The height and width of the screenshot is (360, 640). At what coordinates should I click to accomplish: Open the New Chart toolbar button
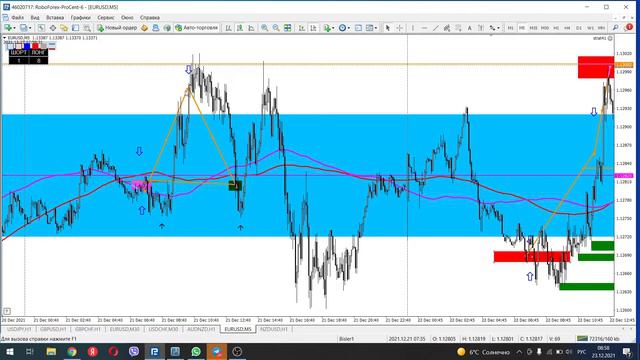(8, 28)
